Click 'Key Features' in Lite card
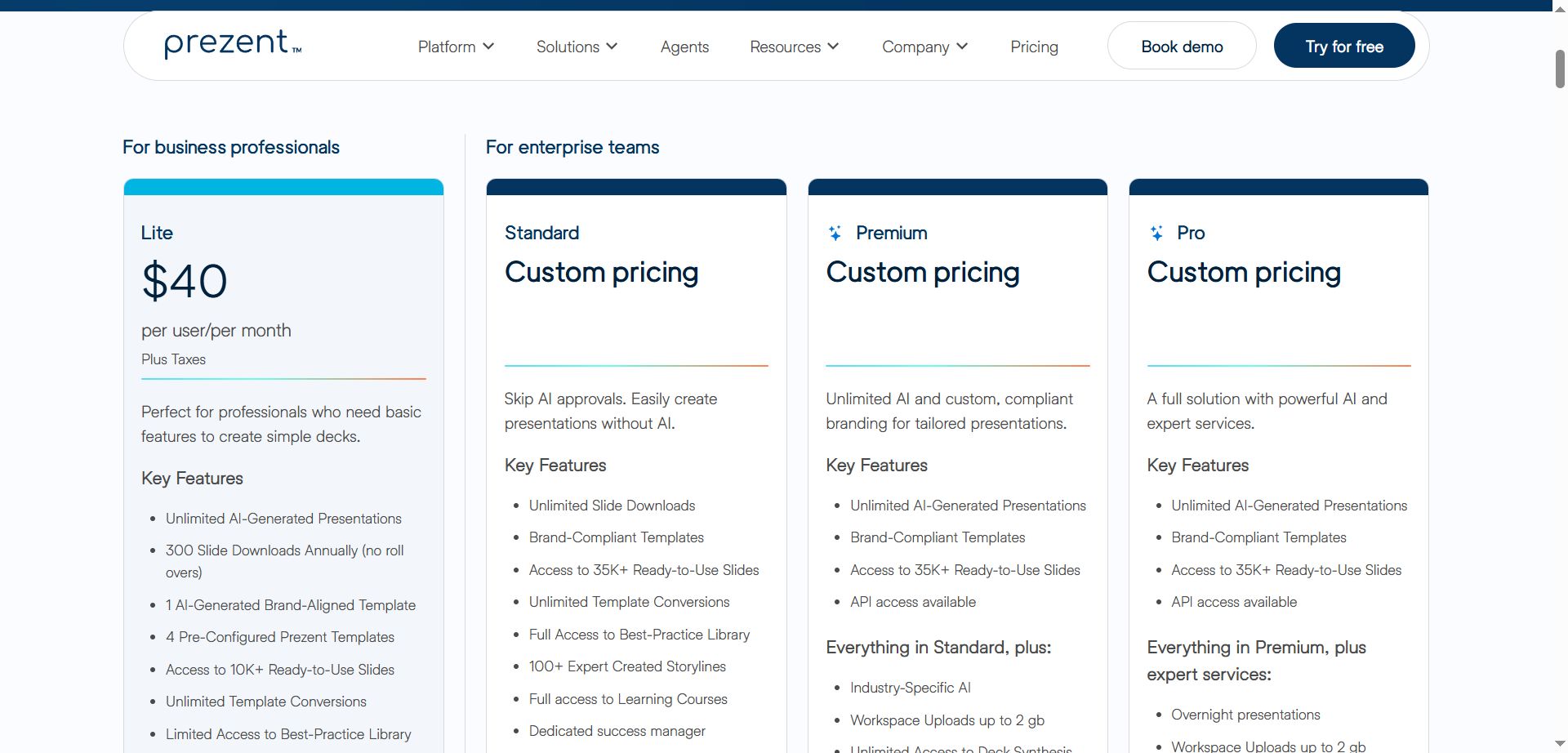This screenshot has width=1568, height=753. point(192,479)
